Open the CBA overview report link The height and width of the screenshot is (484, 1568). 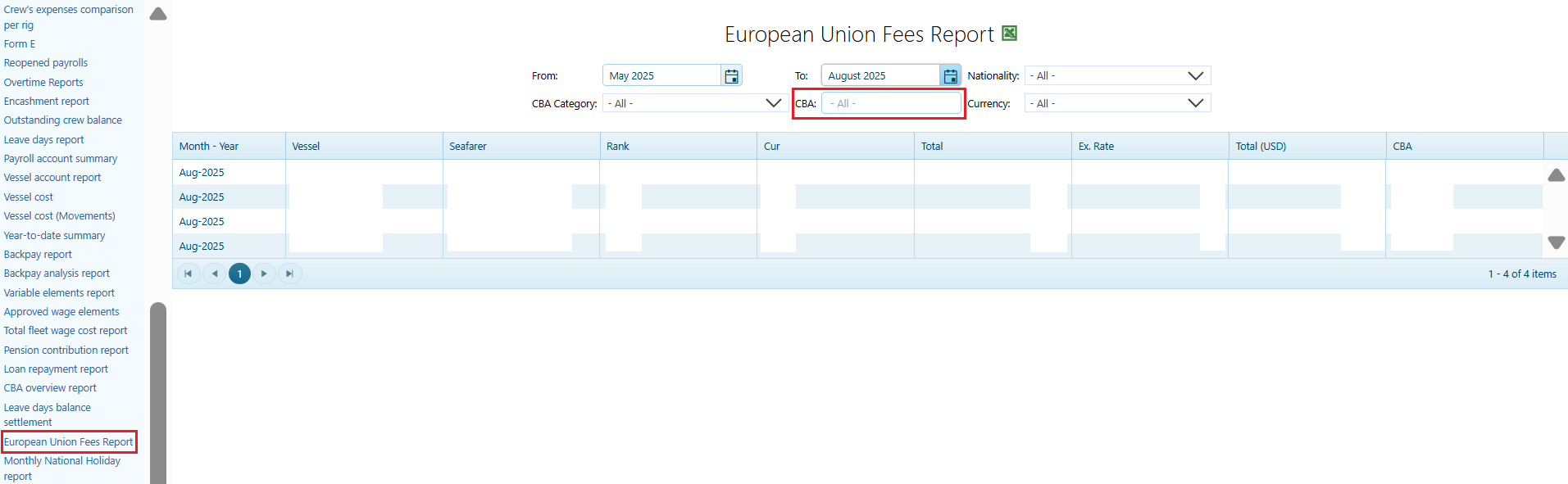(x=50, y=388)
